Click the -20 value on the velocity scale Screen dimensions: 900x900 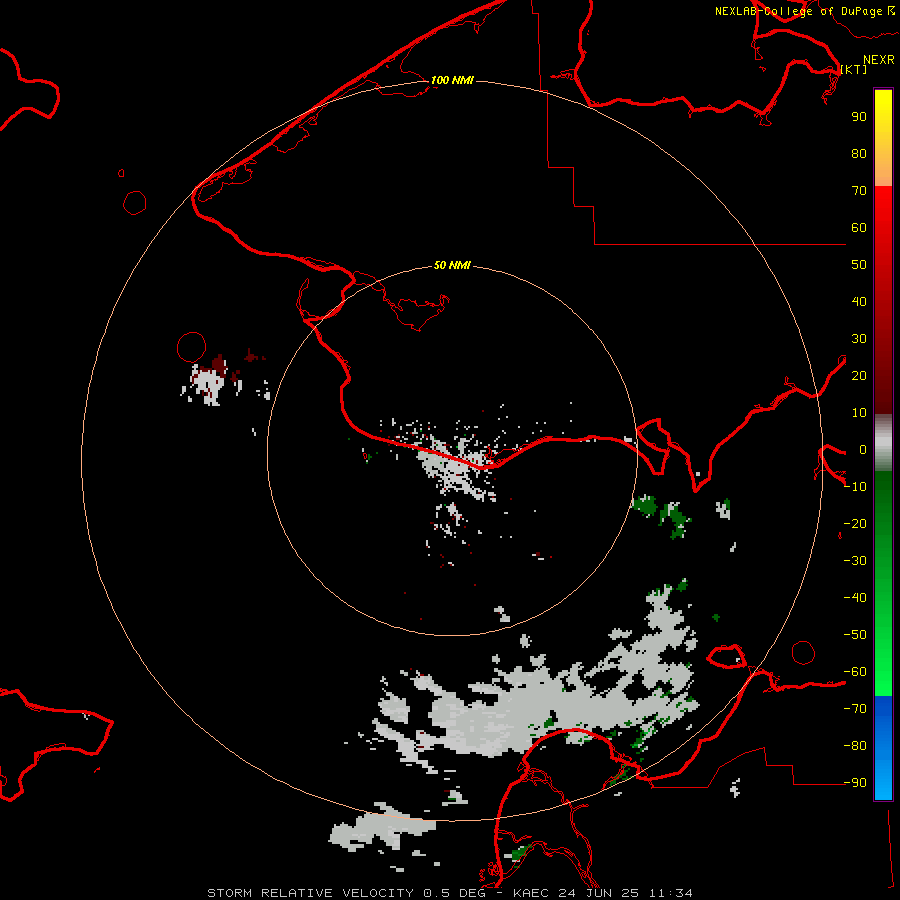click(855, 524)
